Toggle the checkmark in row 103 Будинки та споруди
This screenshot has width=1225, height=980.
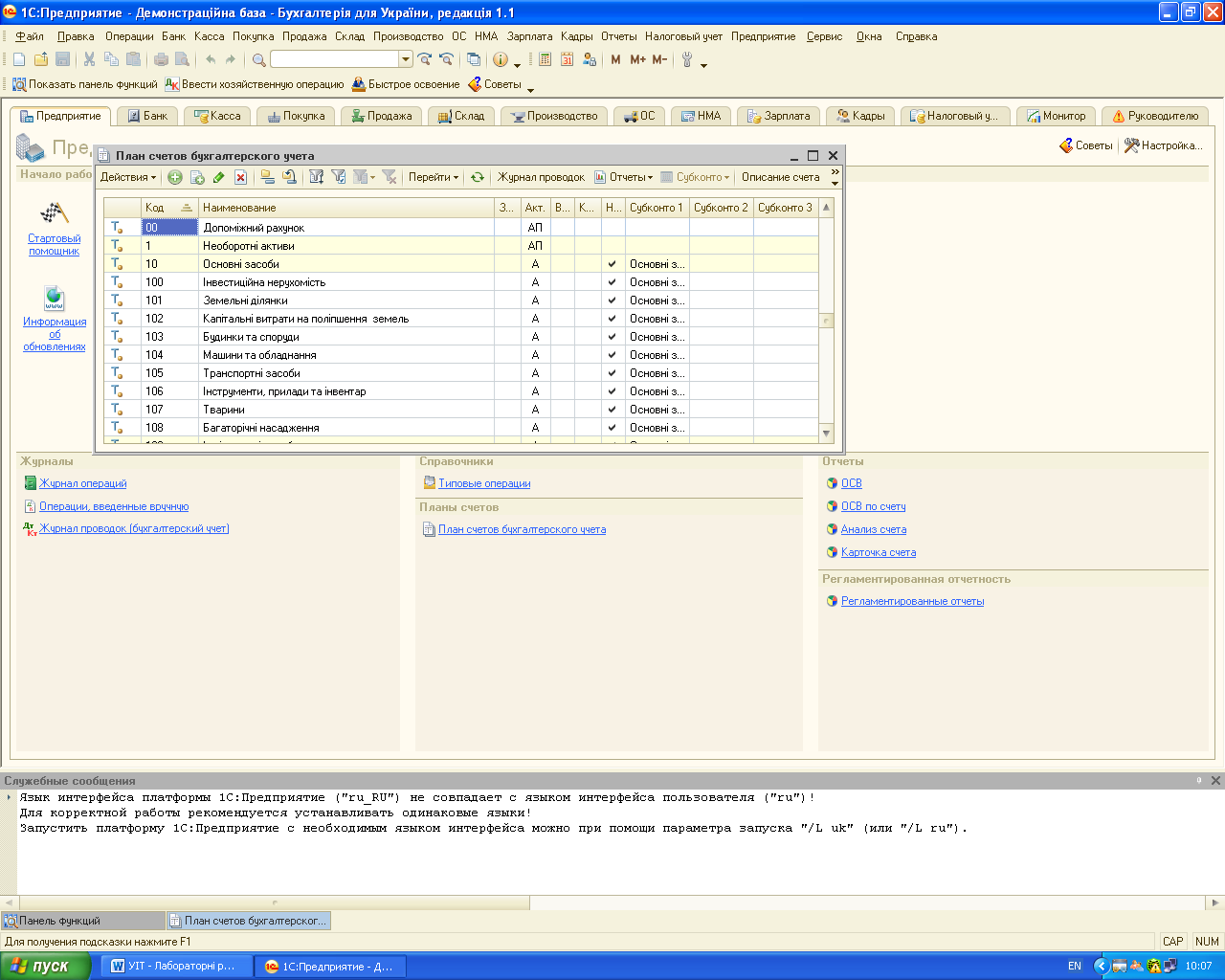[x=612, y=337]
